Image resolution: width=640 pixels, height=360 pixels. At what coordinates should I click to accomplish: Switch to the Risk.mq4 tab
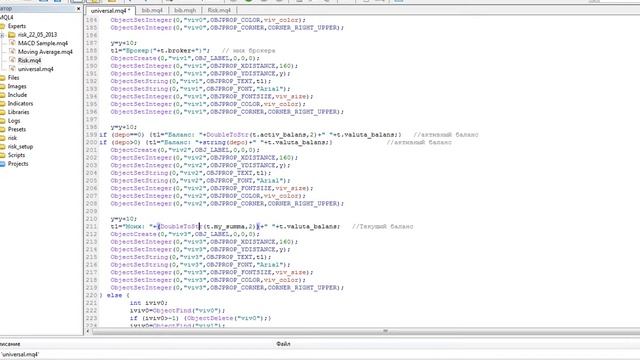coord(219,10)
